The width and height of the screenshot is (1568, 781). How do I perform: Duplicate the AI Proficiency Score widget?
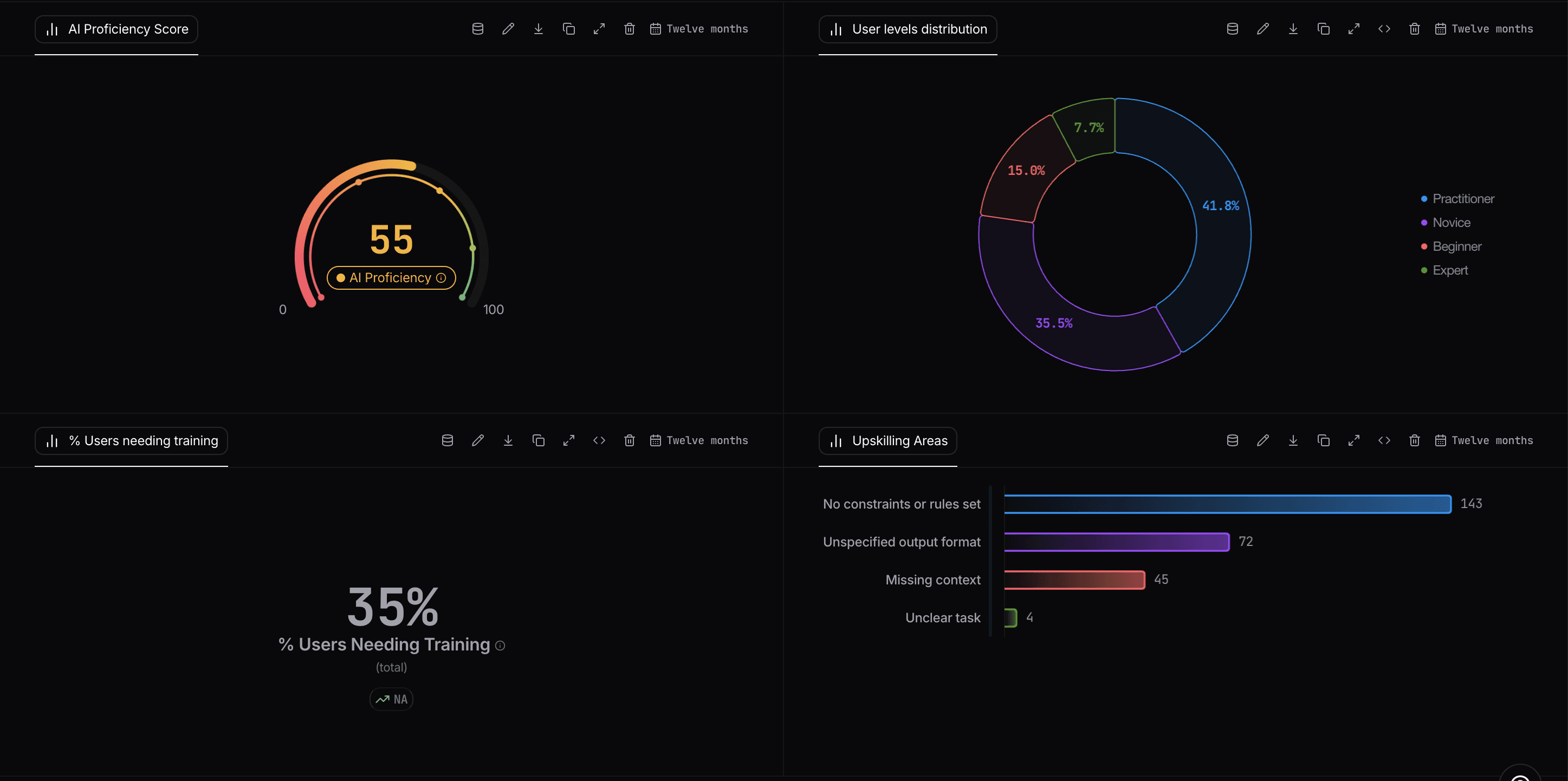[x=569, y=29]
